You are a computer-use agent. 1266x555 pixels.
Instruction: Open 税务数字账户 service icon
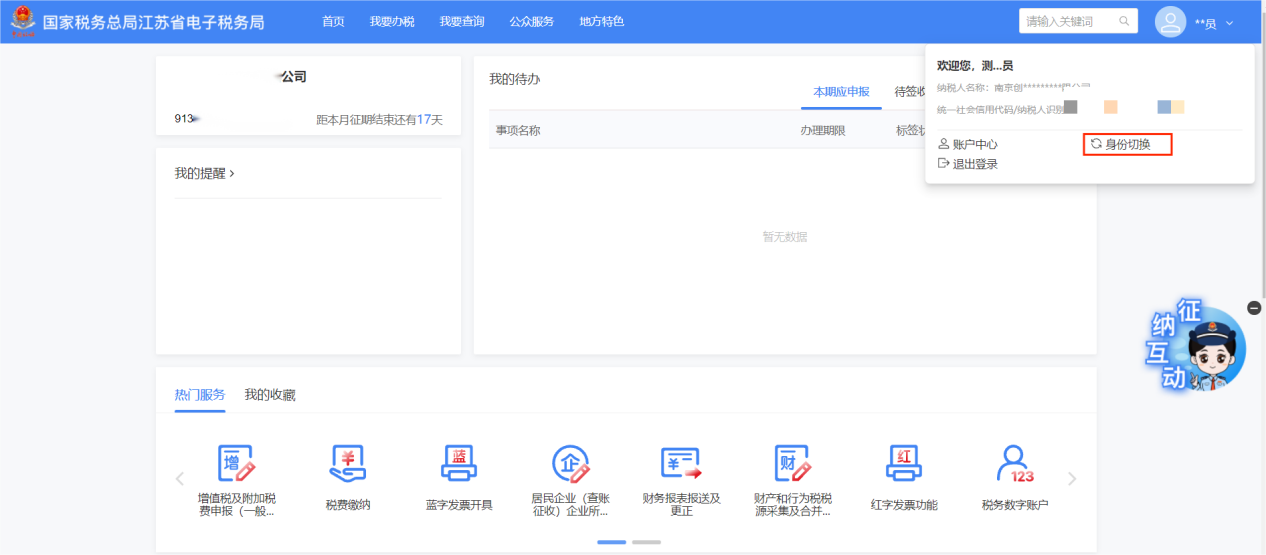(1015, 464)
